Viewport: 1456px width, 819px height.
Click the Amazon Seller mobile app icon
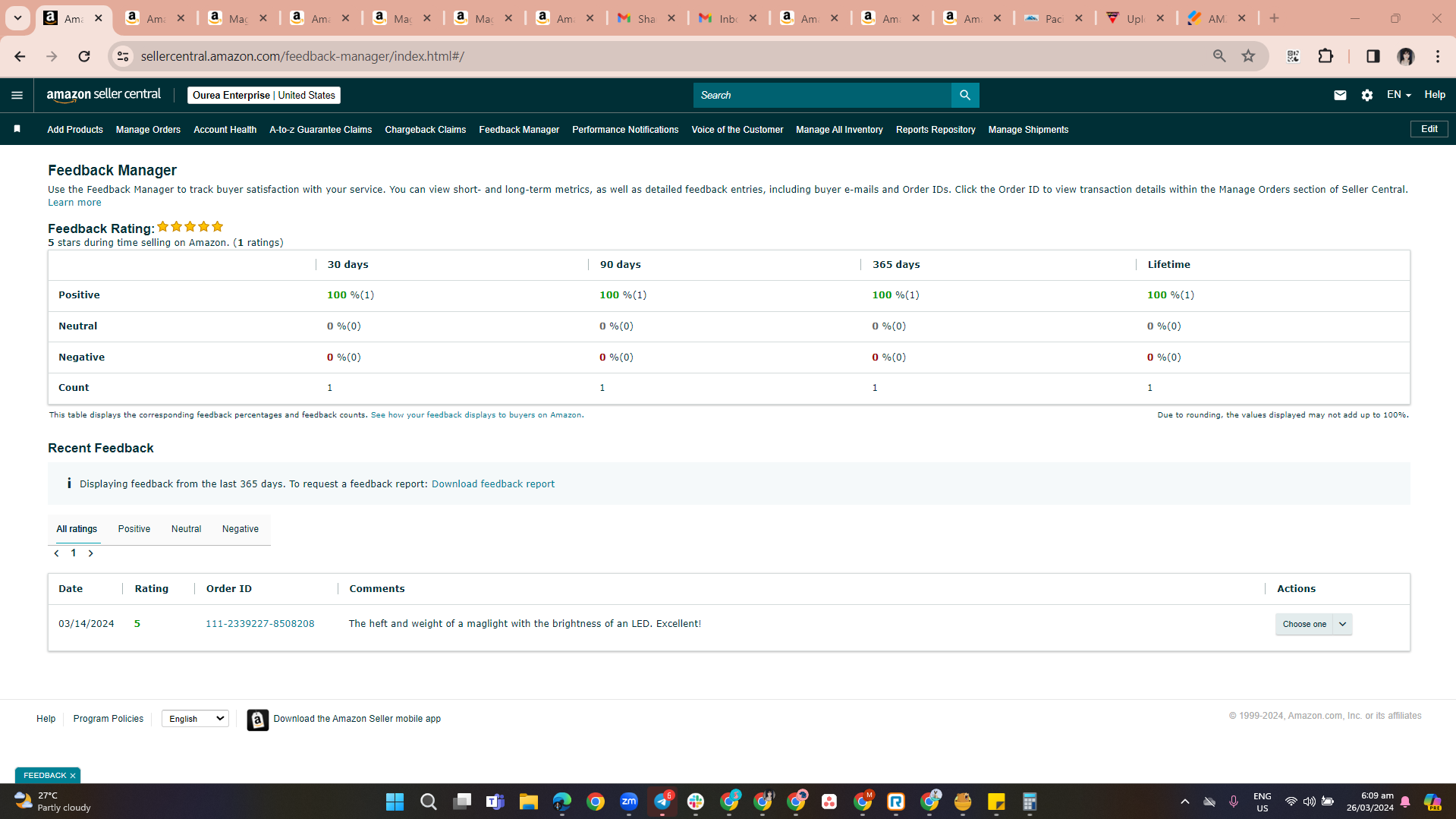tap(258, 720)
